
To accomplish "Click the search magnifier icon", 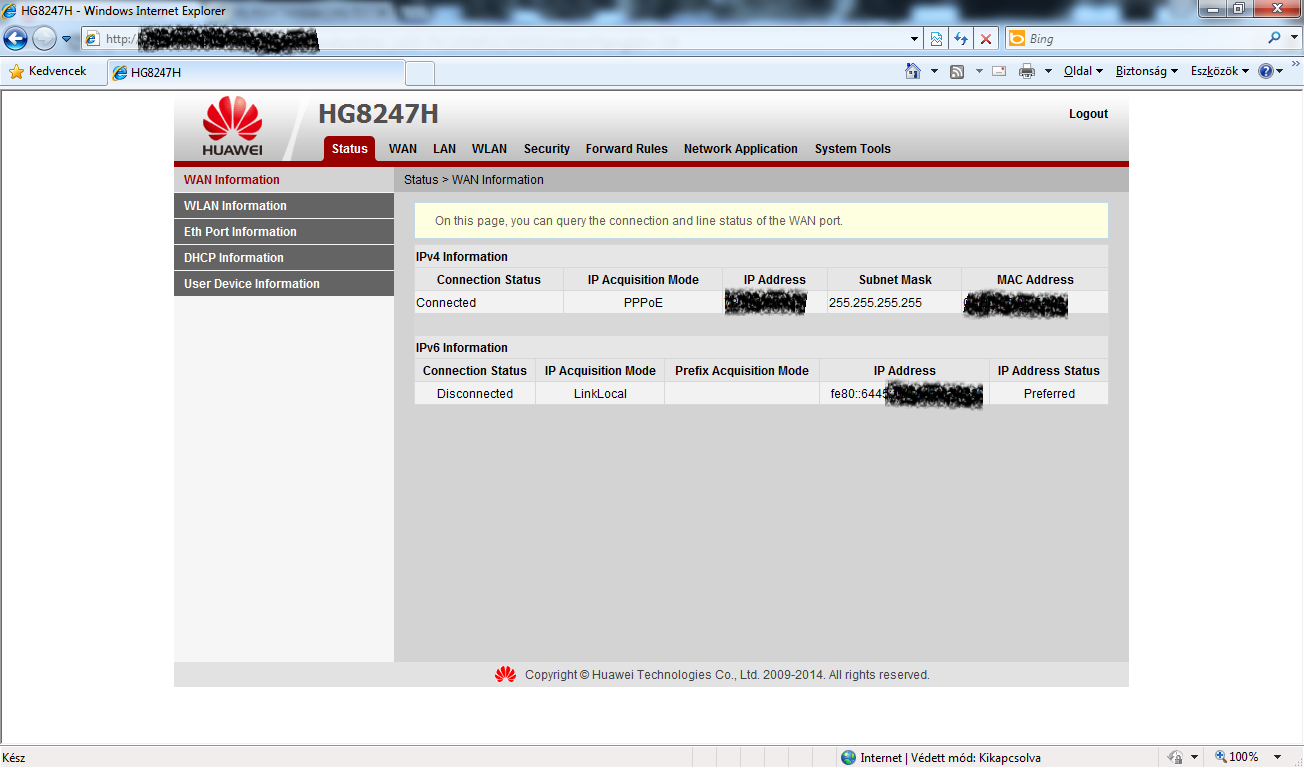I will [x=1274, y=38].
